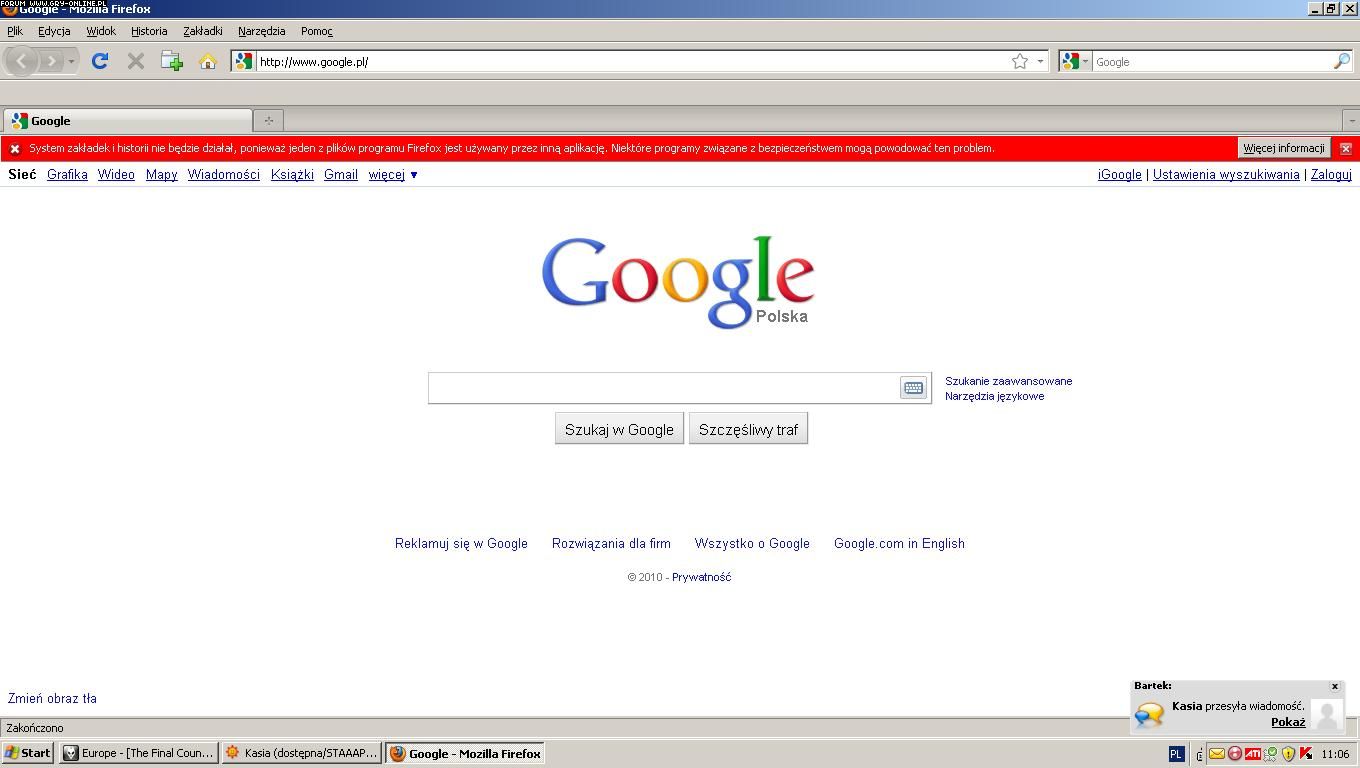Click the Szczęśliwy traf button
The width and height of the screenshot is (1360, 768).
tap(748, 429)
